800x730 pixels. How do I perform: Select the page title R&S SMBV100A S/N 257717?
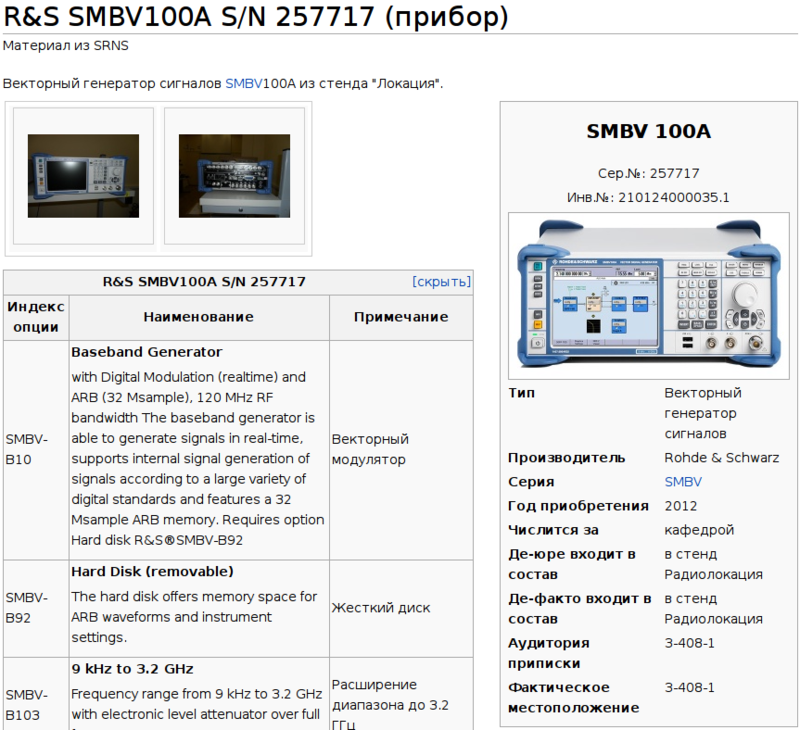coord(256,16)
